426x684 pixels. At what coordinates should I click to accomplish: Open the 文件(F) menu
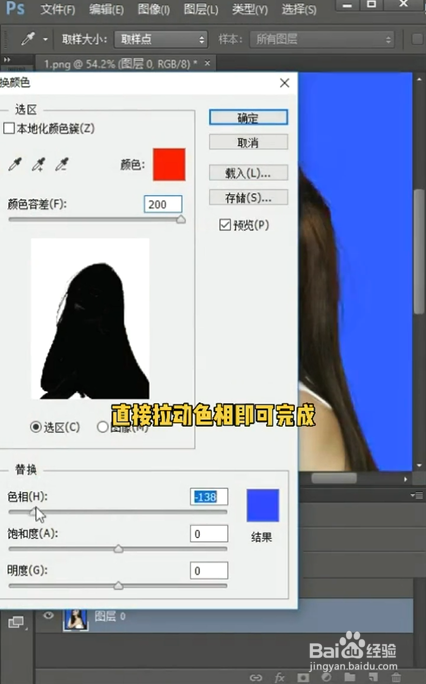(58, 9)
